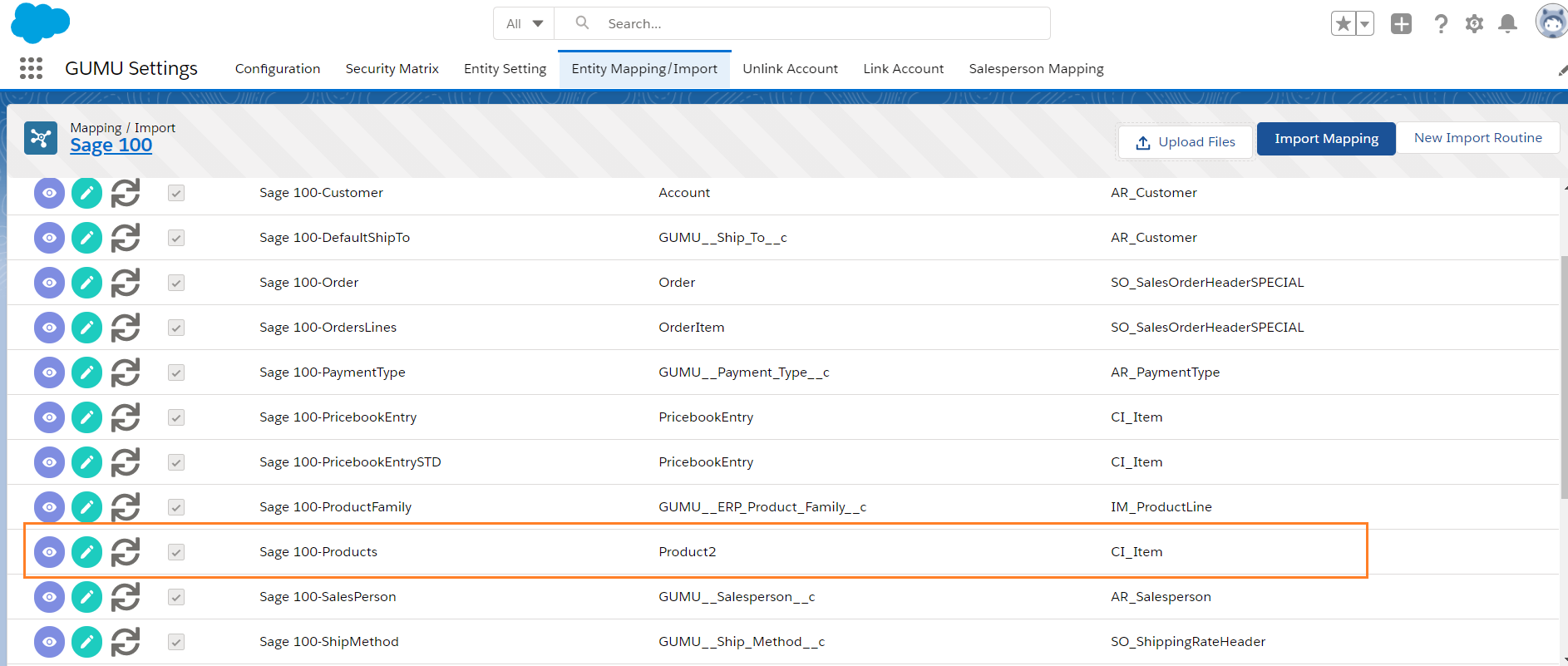Toggle the Sage 100-PaymentType checkbox
The height and width of the screenshot is (666, 1568).
pos(176,372)
